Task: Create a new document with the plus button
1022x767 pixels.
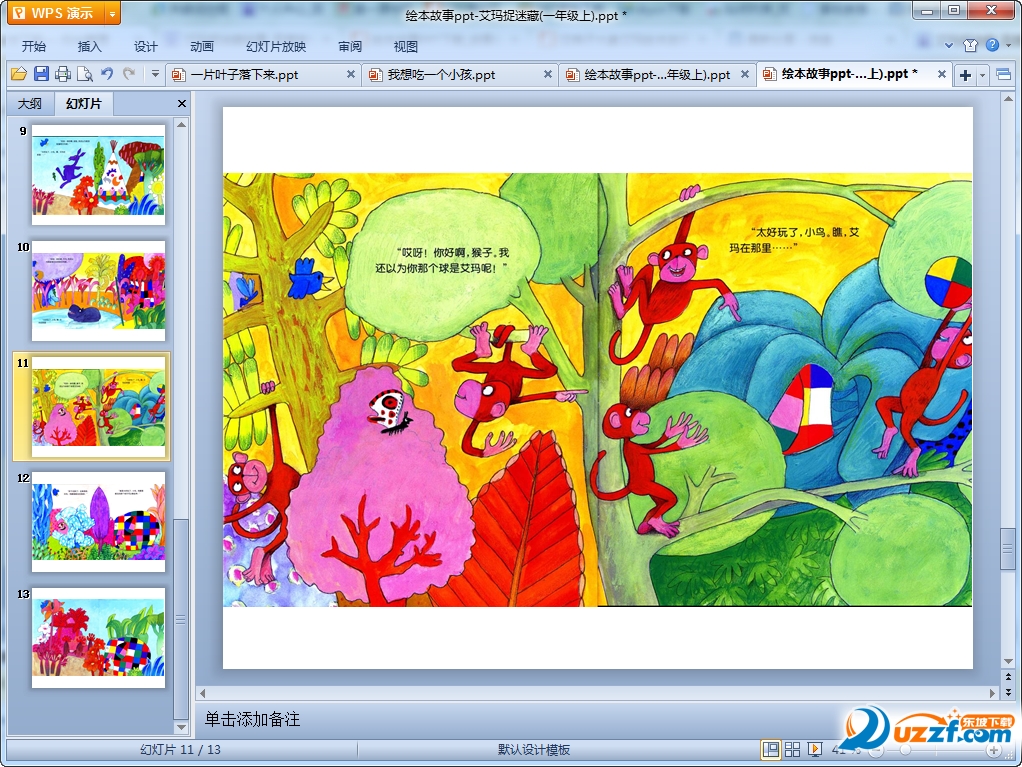Action: pyautogui.click(x=965, y=75)
